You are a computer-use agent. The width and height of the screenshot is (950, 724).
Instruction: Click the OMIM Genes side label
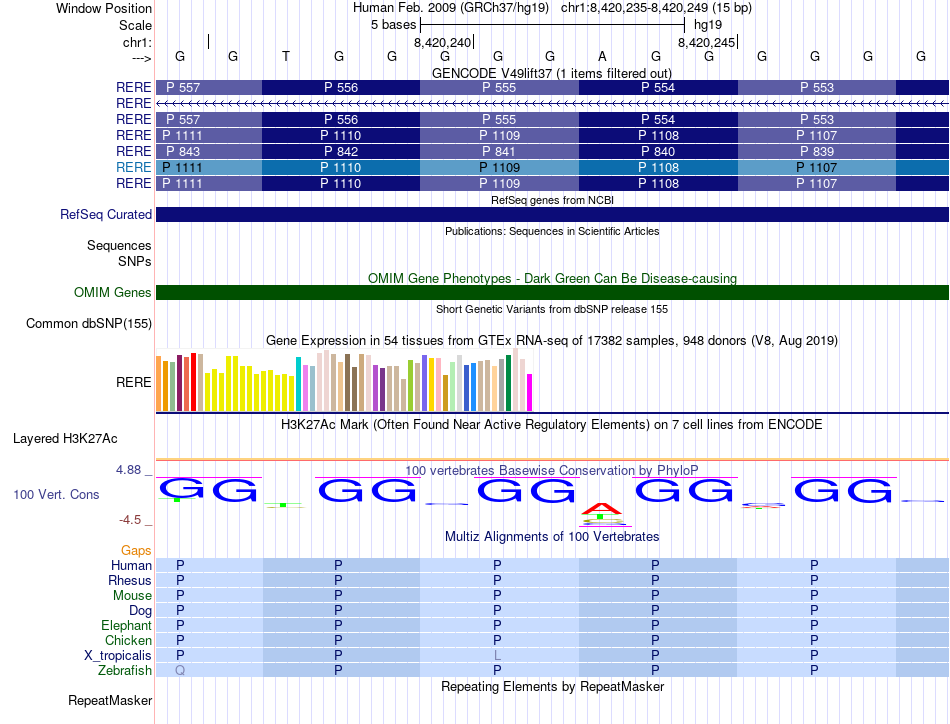pos(113,292)
